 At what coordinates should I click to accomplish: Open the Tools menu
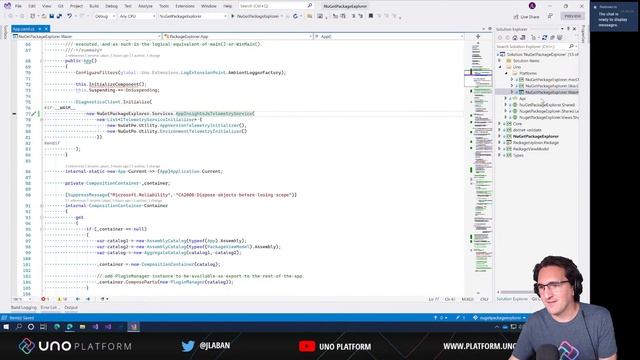[164, 6]
